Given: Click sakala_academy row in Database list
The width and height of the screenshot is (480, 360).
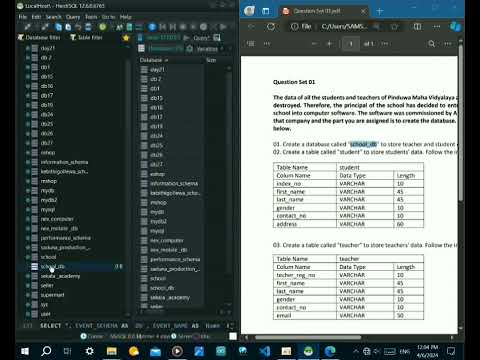Looking at the screenshot, I should (172, 297).
